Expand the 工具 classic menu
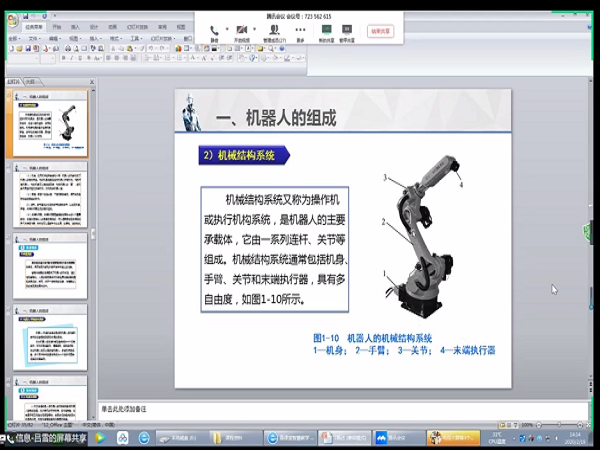Viewport: 600px width, 450px height. [136, 39]
